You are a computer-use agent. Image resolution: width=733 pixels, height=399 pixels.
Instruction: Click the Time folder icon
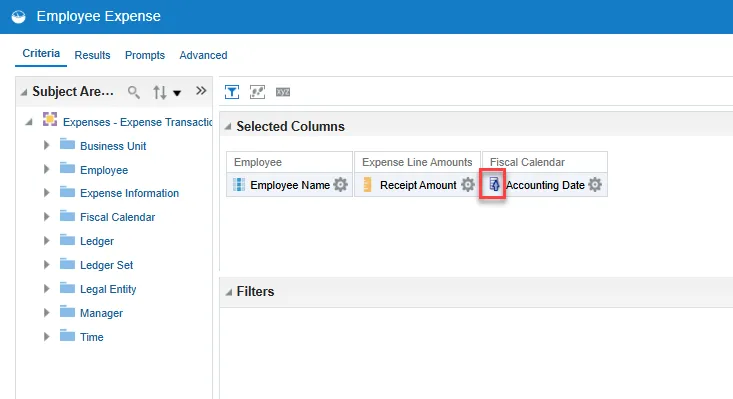(67, 335)
